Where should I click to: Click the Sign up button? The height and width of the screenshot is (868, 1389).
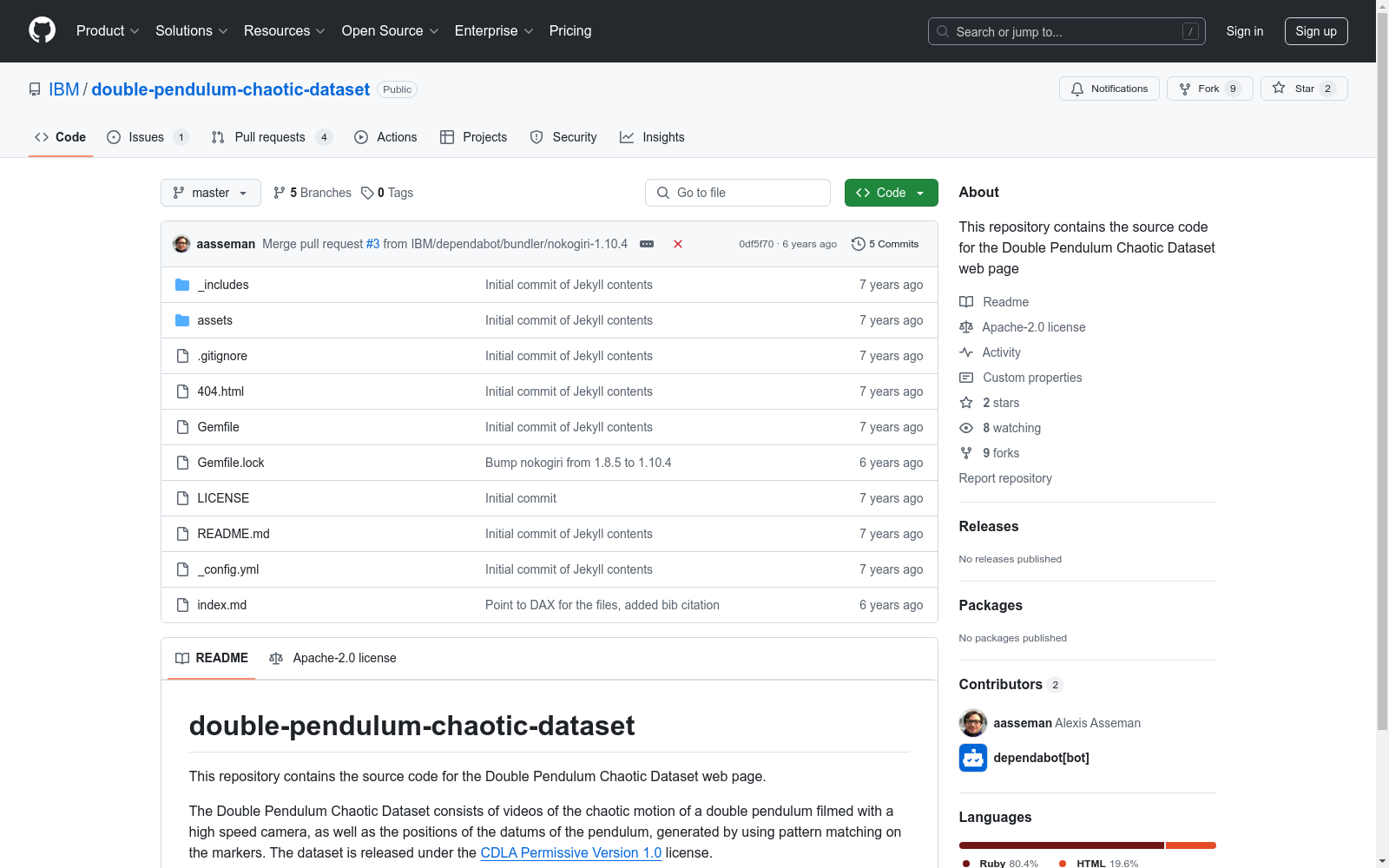click(1316, 31)
